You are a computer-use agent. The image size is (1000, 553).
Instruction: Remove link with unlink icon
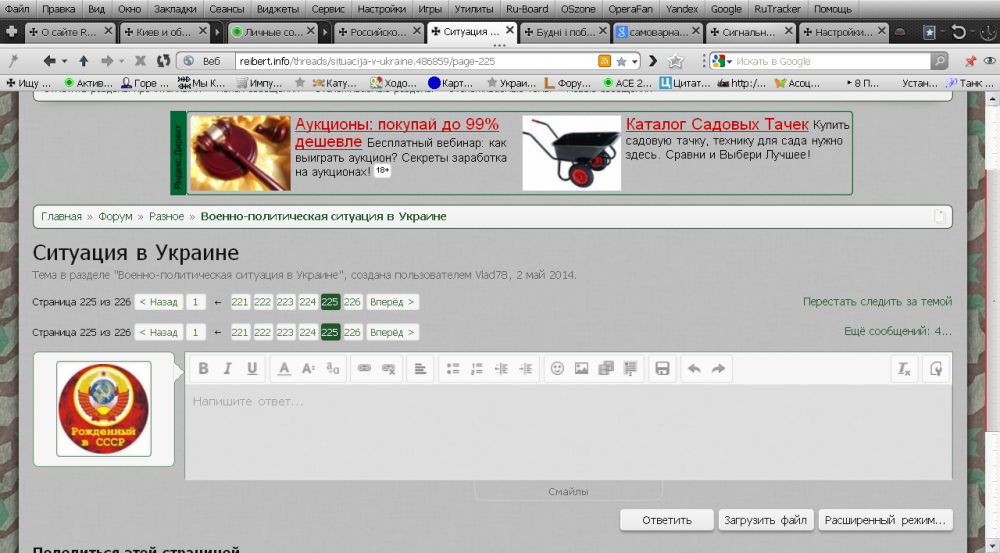388,369
